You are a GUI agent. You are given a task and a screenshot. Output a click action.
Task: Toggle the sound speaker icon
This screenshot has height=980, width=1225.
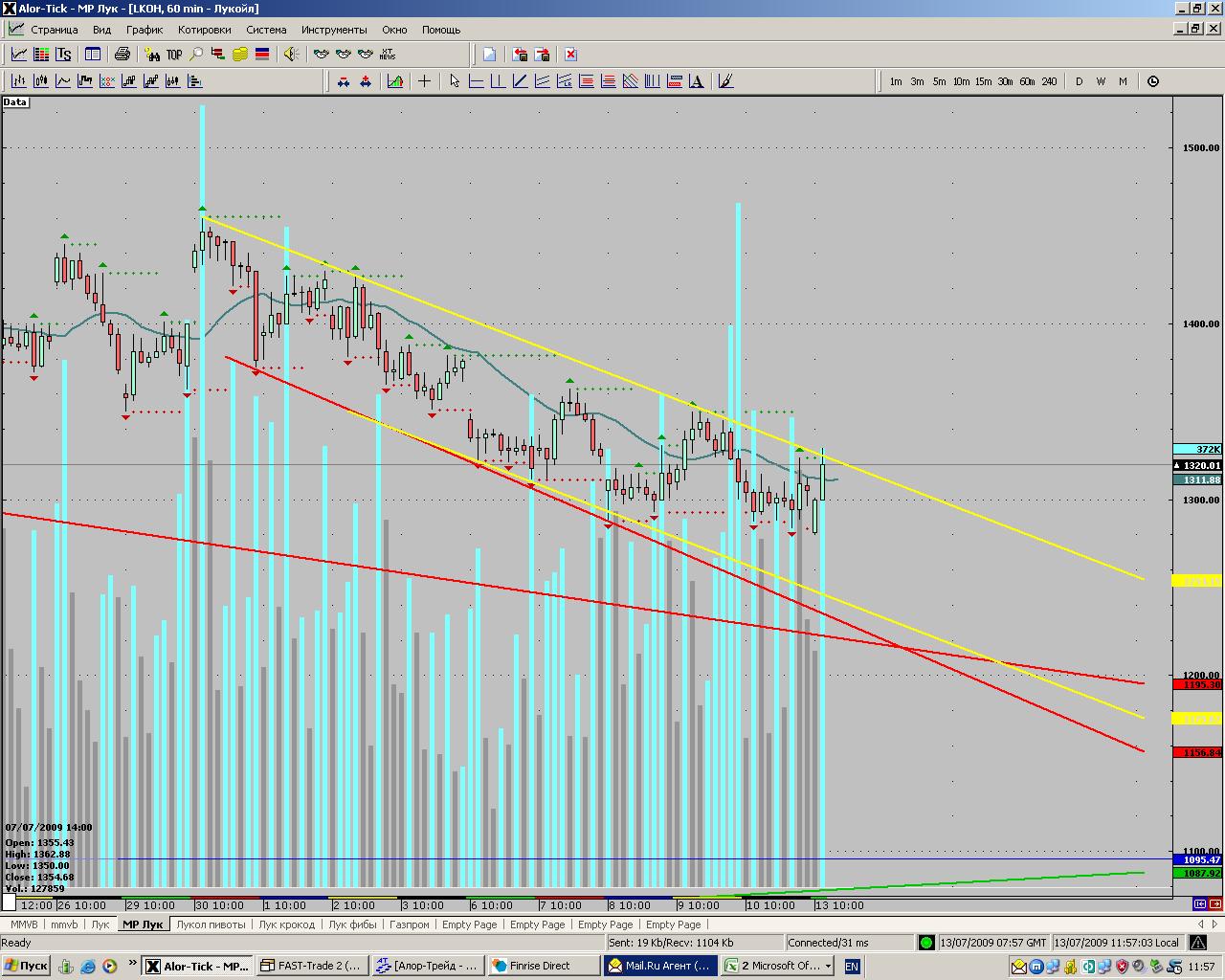(x=291, y=55)
